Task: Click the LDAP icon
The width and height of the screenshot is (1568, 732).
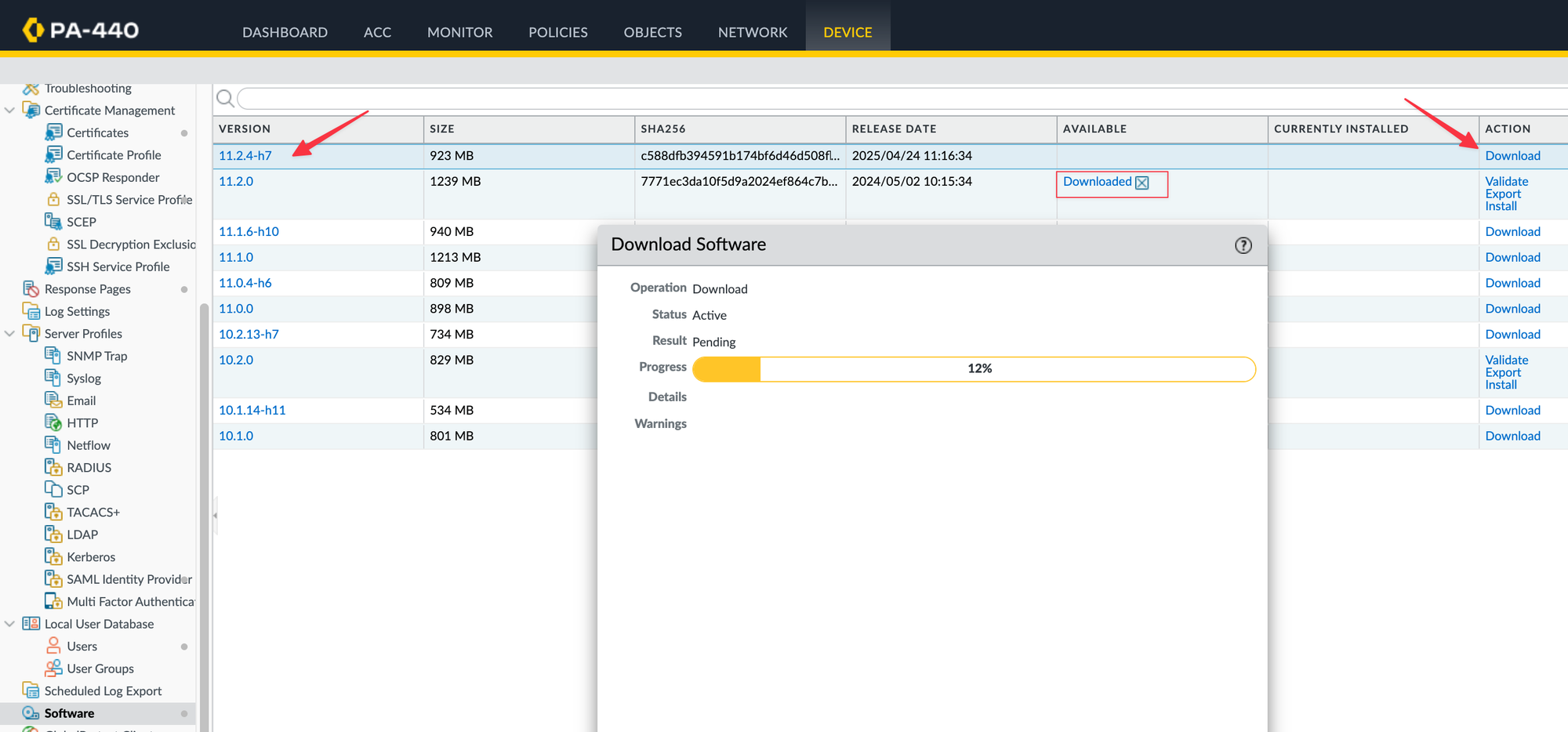Action: [x=53, y=535]
